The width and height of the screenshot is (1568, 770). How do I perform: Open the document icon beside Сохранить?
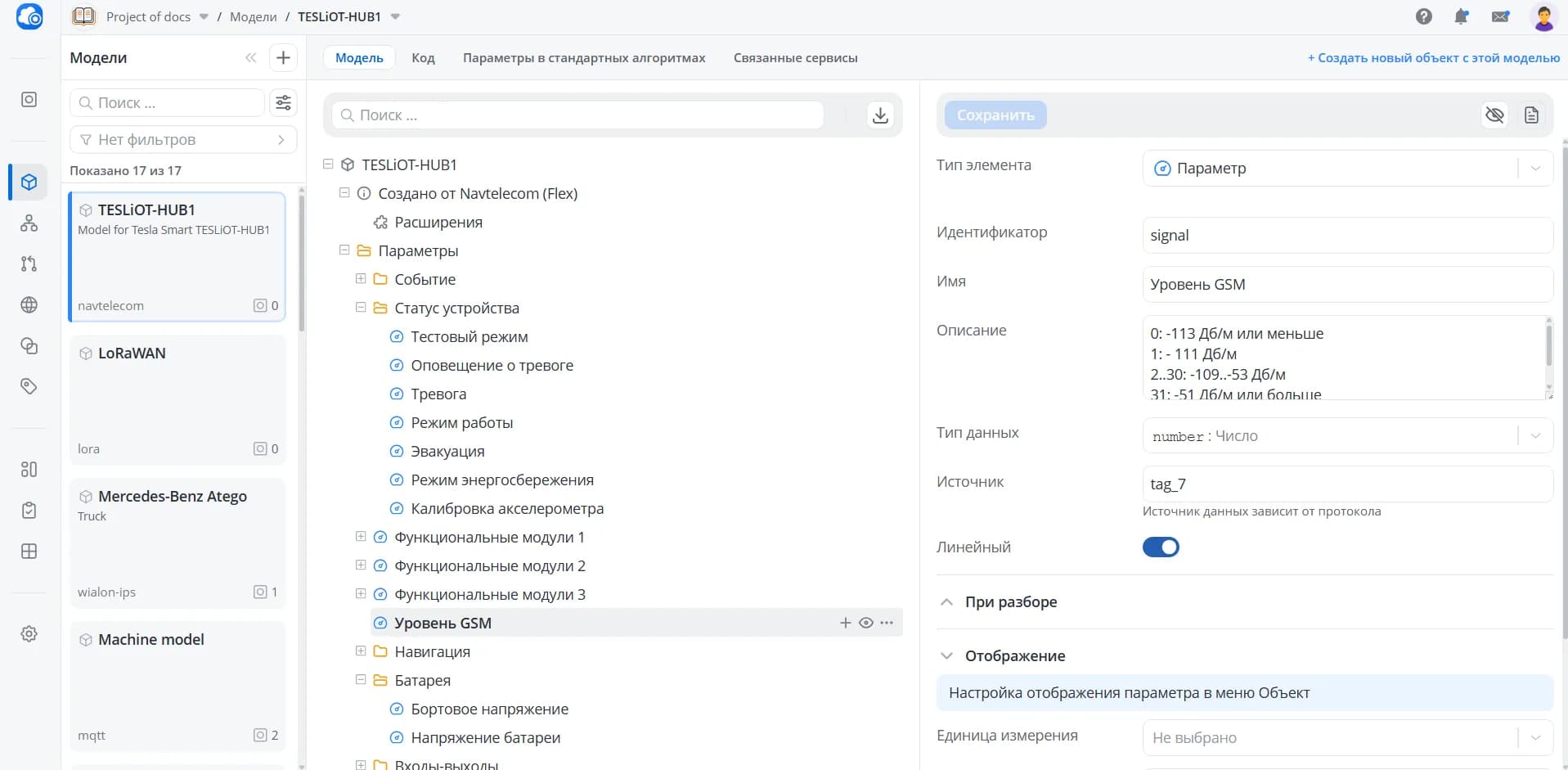[x=1531, y=115]
